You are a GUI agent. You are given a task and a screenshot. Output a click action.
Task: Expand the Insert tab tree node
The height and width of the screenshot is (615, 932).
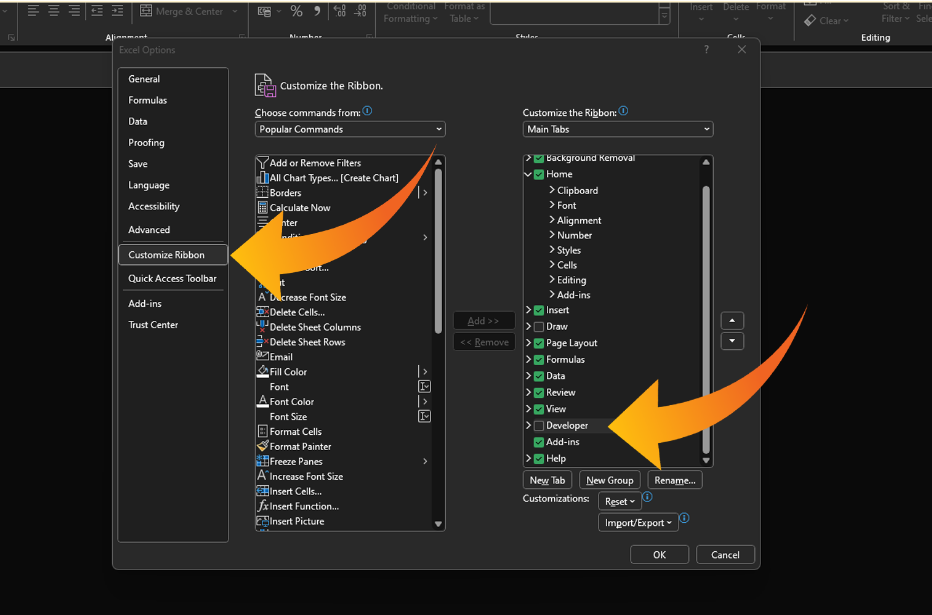point(529,310)
